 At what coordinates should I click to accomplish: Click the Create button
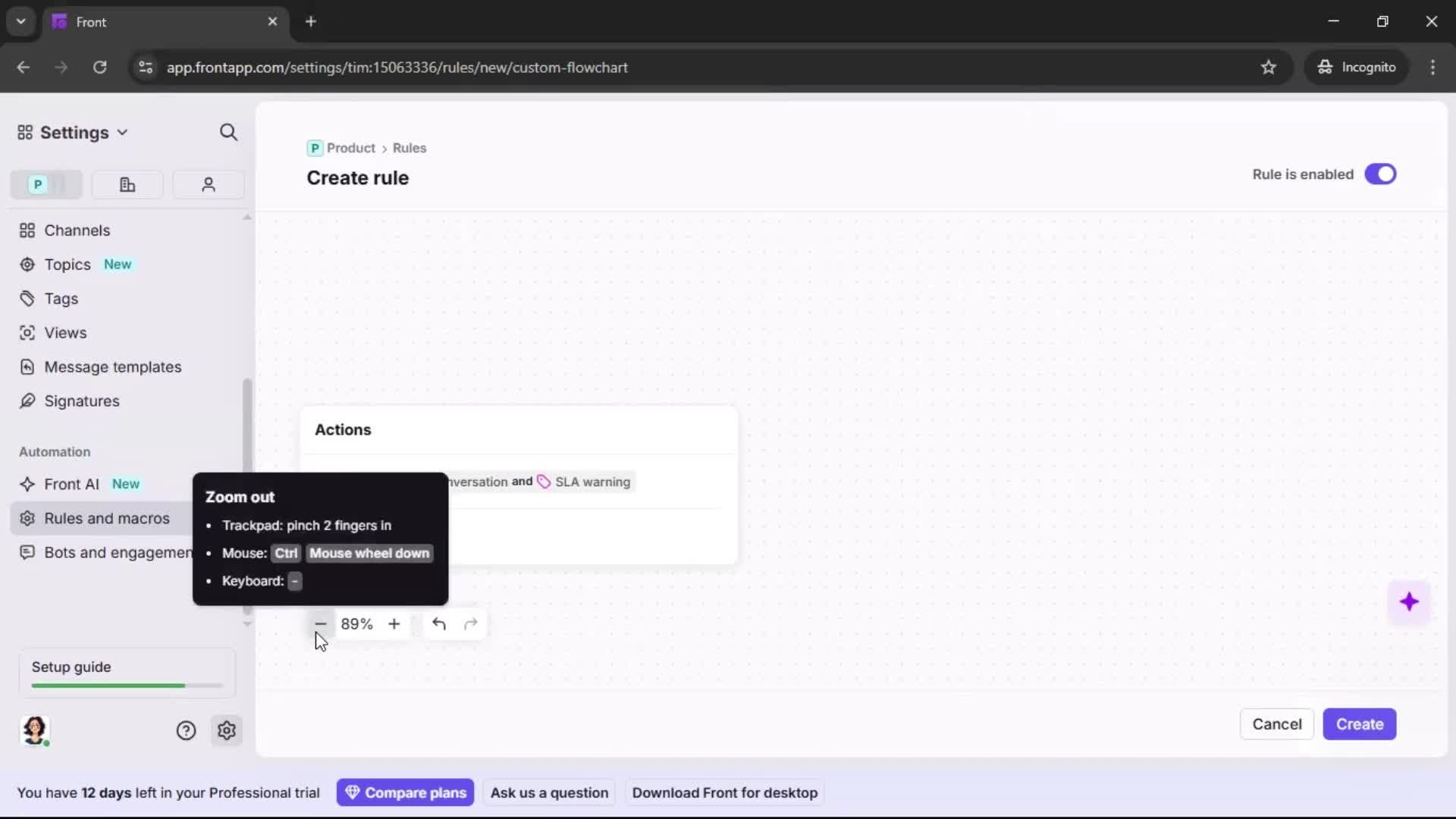1360,724
